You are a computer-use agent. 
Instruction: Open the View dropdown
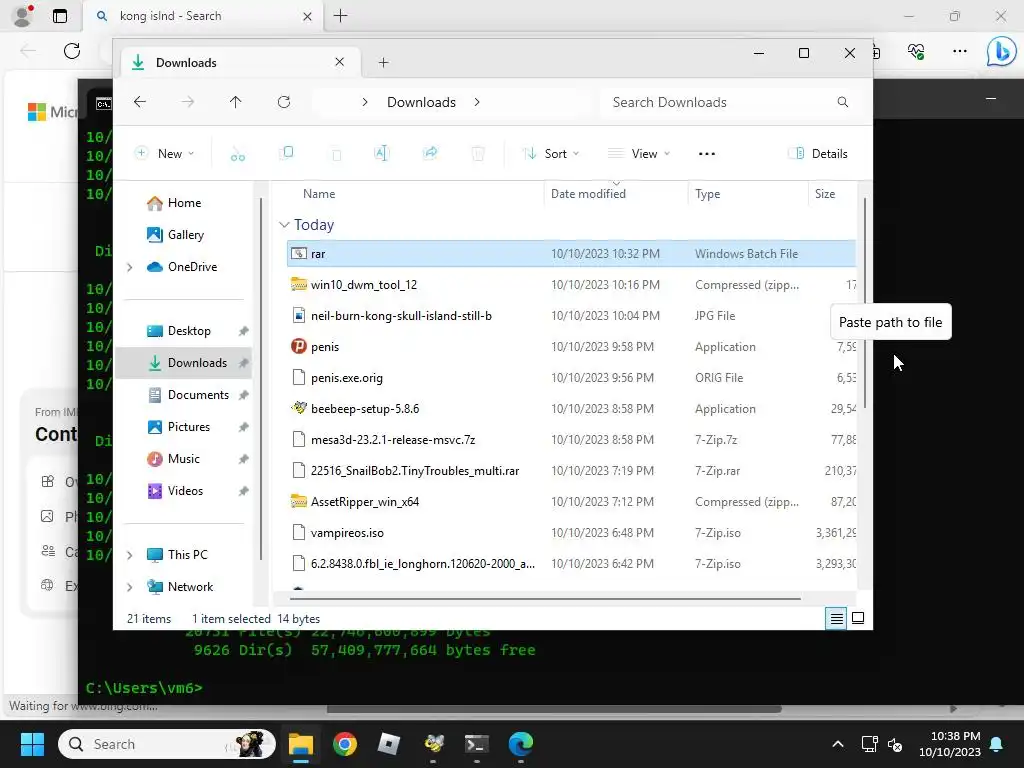pos(639,153)
